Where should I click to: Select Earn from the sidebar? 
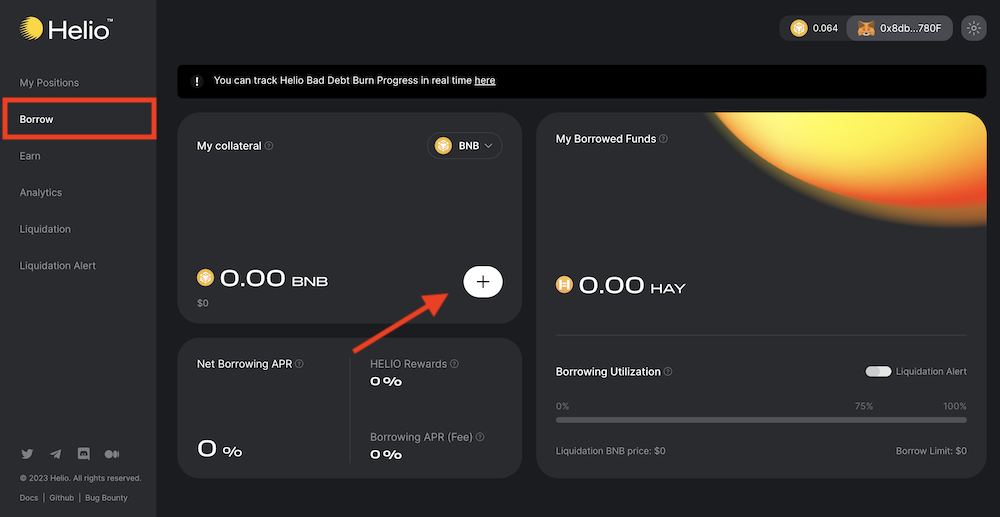tap(30, 156)
